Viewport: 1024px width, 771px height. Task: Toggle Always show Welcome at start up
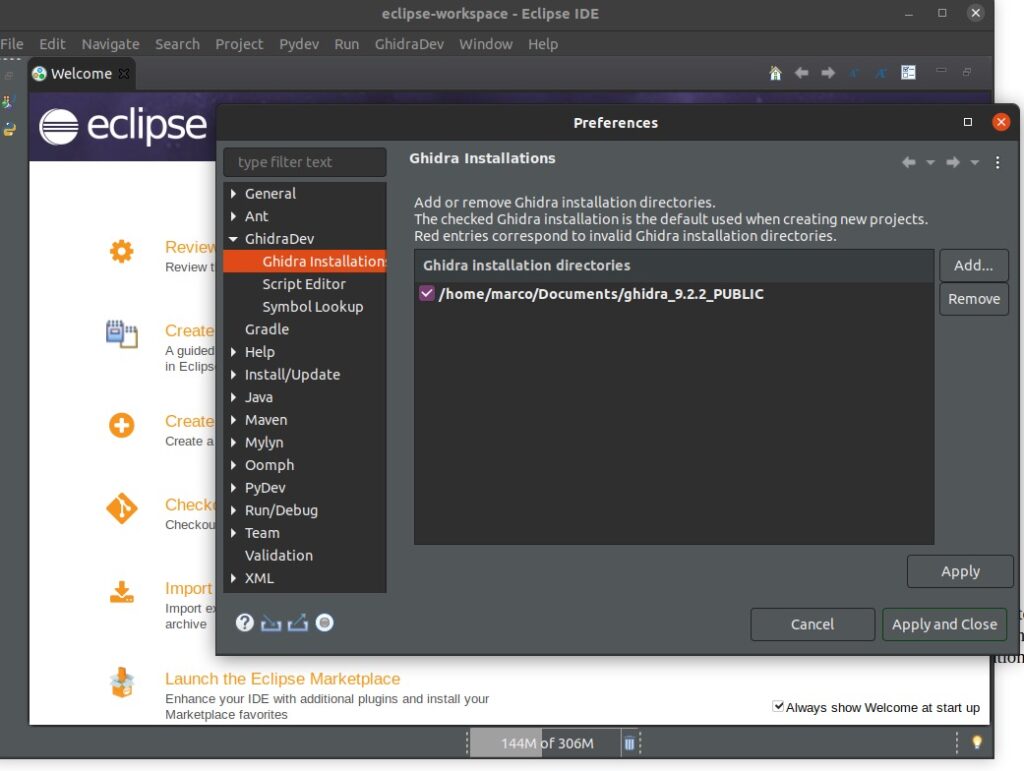pyautogui.click(x=778, y=707)
